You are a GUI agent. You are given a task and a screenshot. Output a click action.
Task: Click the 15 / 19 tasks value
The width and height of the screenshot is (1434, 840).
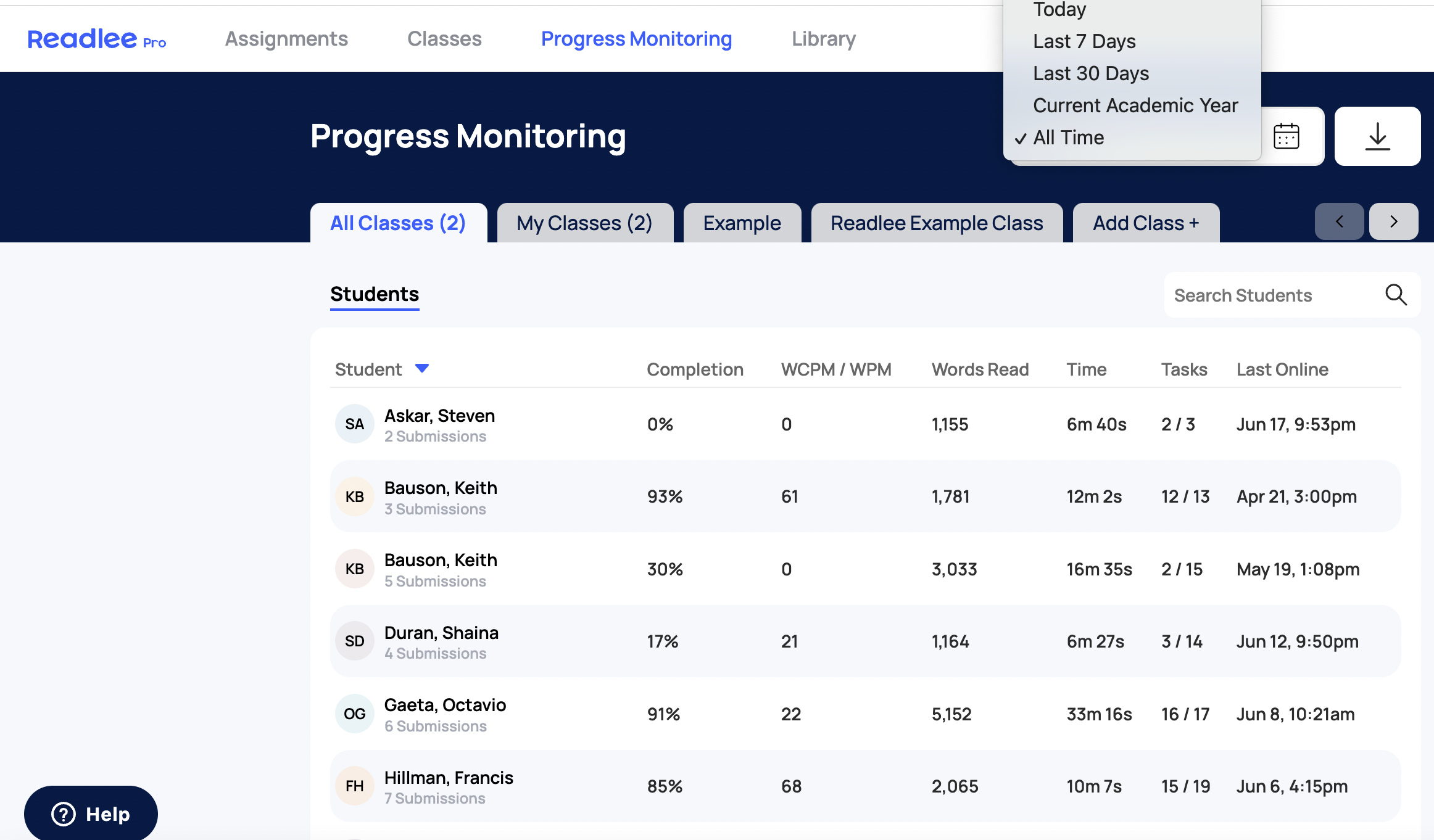pyautogui.click(x=1185, y=786)
